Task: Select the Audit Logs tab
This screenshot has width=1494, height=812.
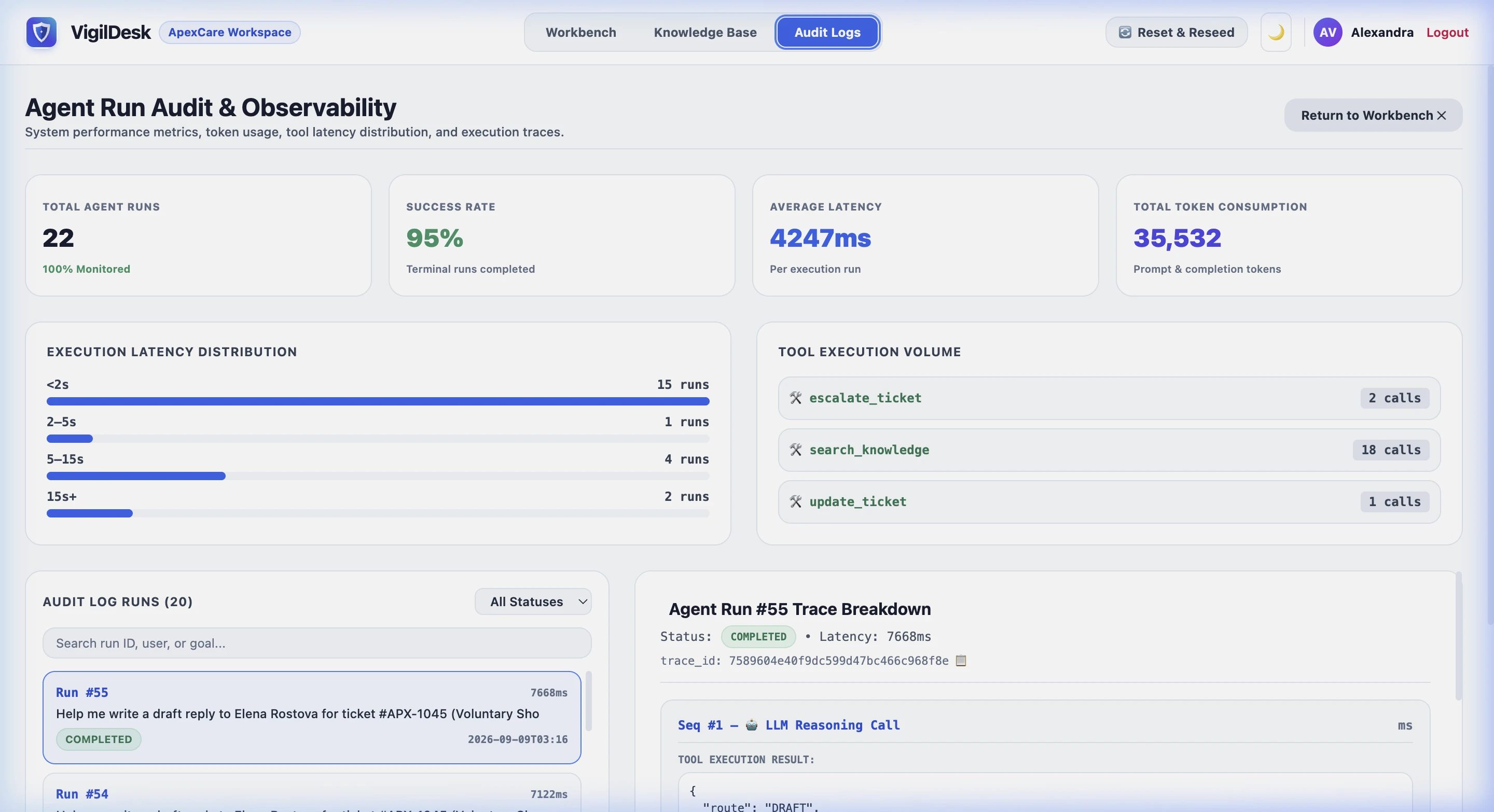Action: pos(827,33)
